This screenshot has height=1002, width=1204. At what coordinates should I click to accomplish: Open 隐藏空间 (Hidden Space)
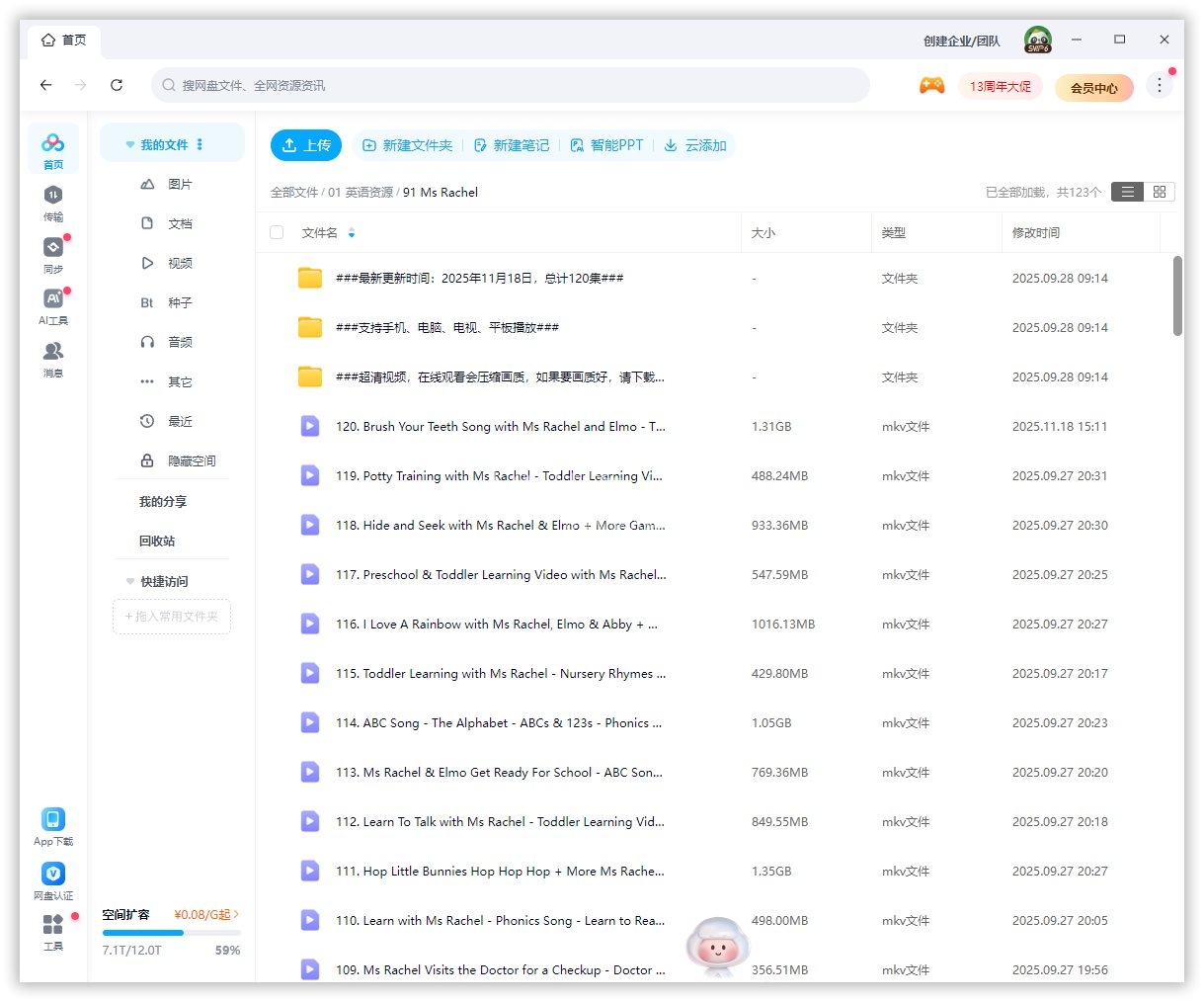[191, 460]
